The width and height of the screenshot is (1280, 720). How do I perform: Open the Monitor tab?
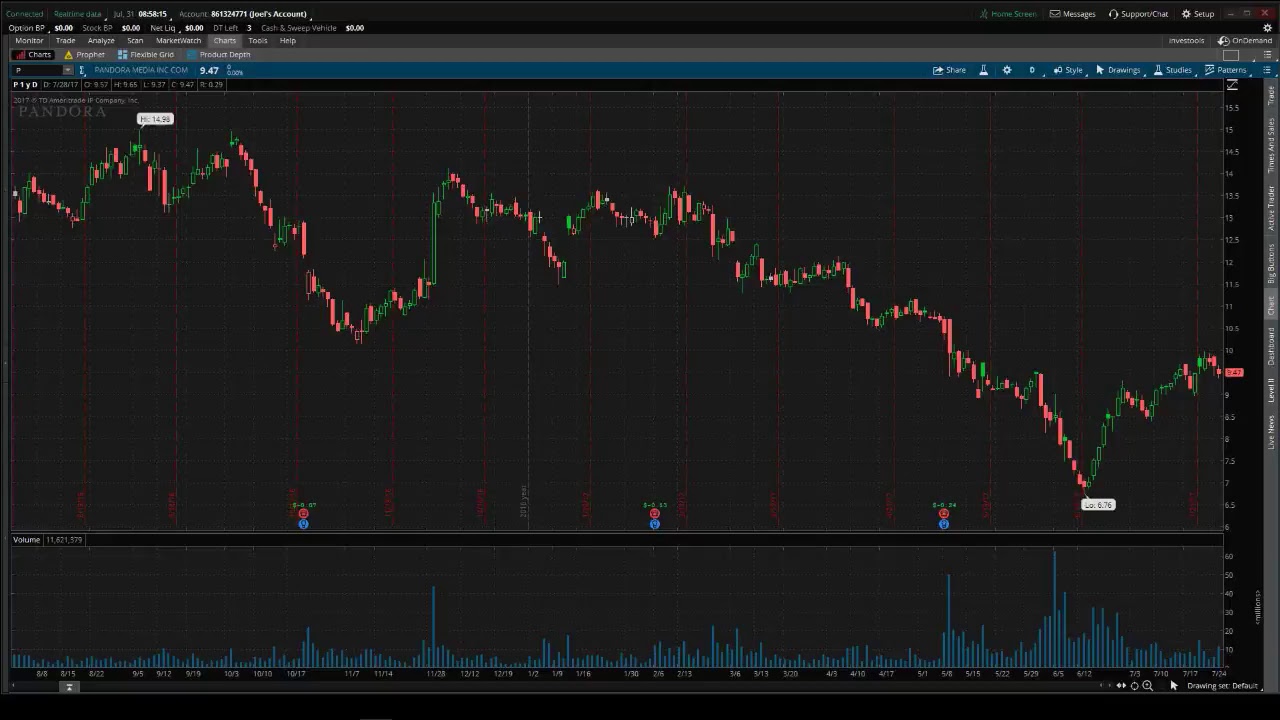[29, 41]
